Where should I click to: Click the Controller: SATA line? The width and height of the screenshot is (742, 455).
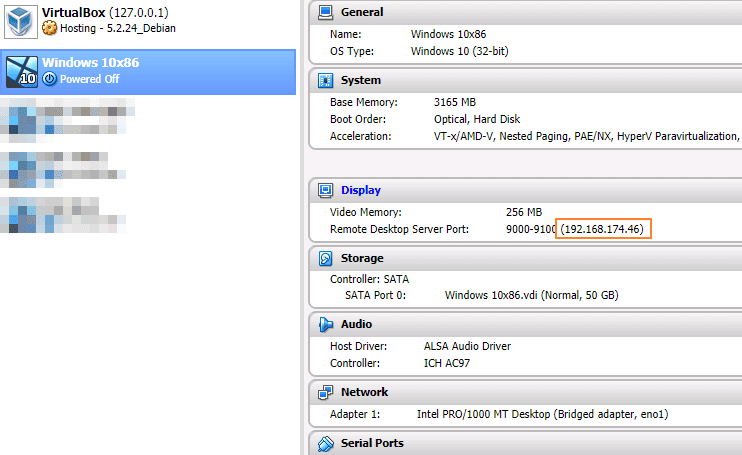click(370, 280)
